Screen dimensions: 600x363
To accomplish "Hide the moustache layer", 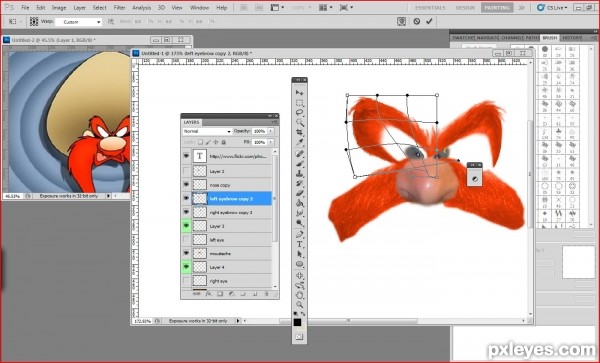I will pos(186,253).
